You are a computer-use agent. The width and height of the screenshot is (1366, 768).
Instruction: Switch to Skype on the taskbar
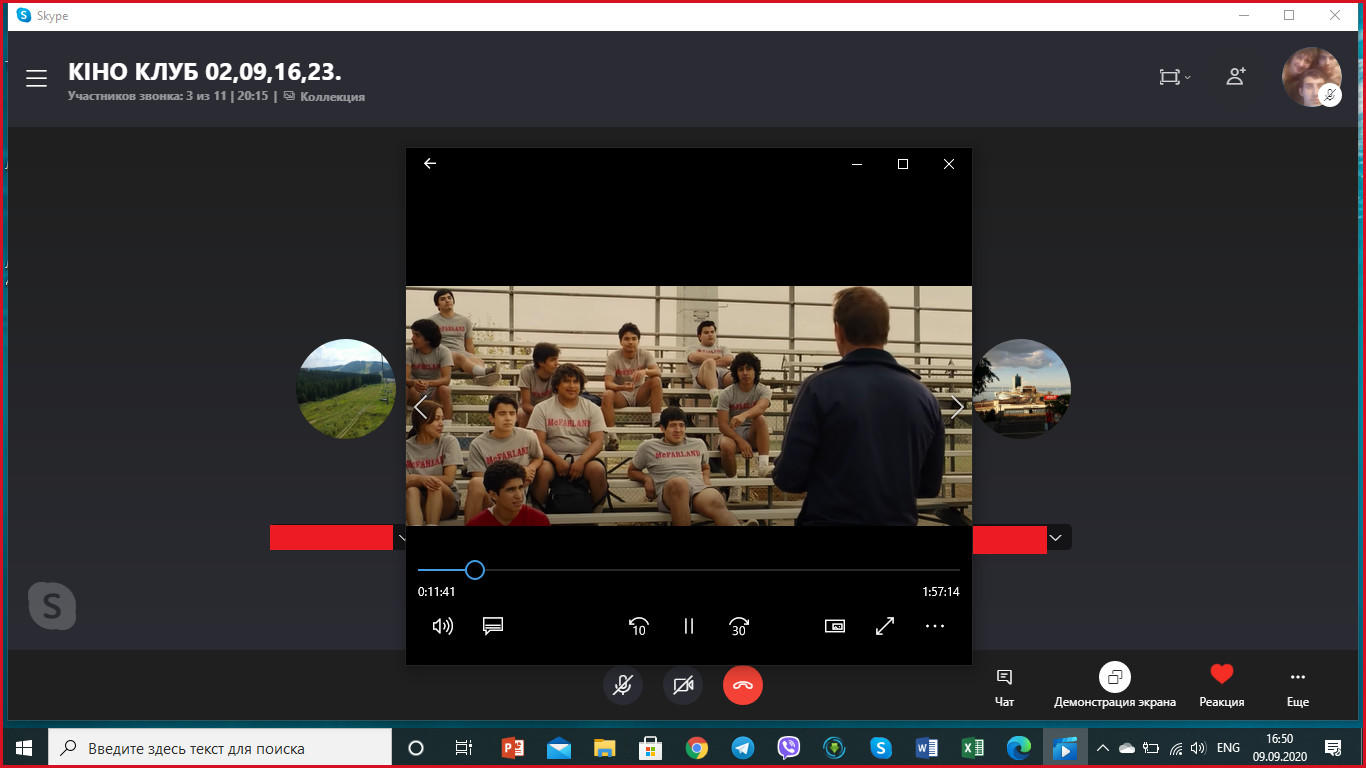881,747
